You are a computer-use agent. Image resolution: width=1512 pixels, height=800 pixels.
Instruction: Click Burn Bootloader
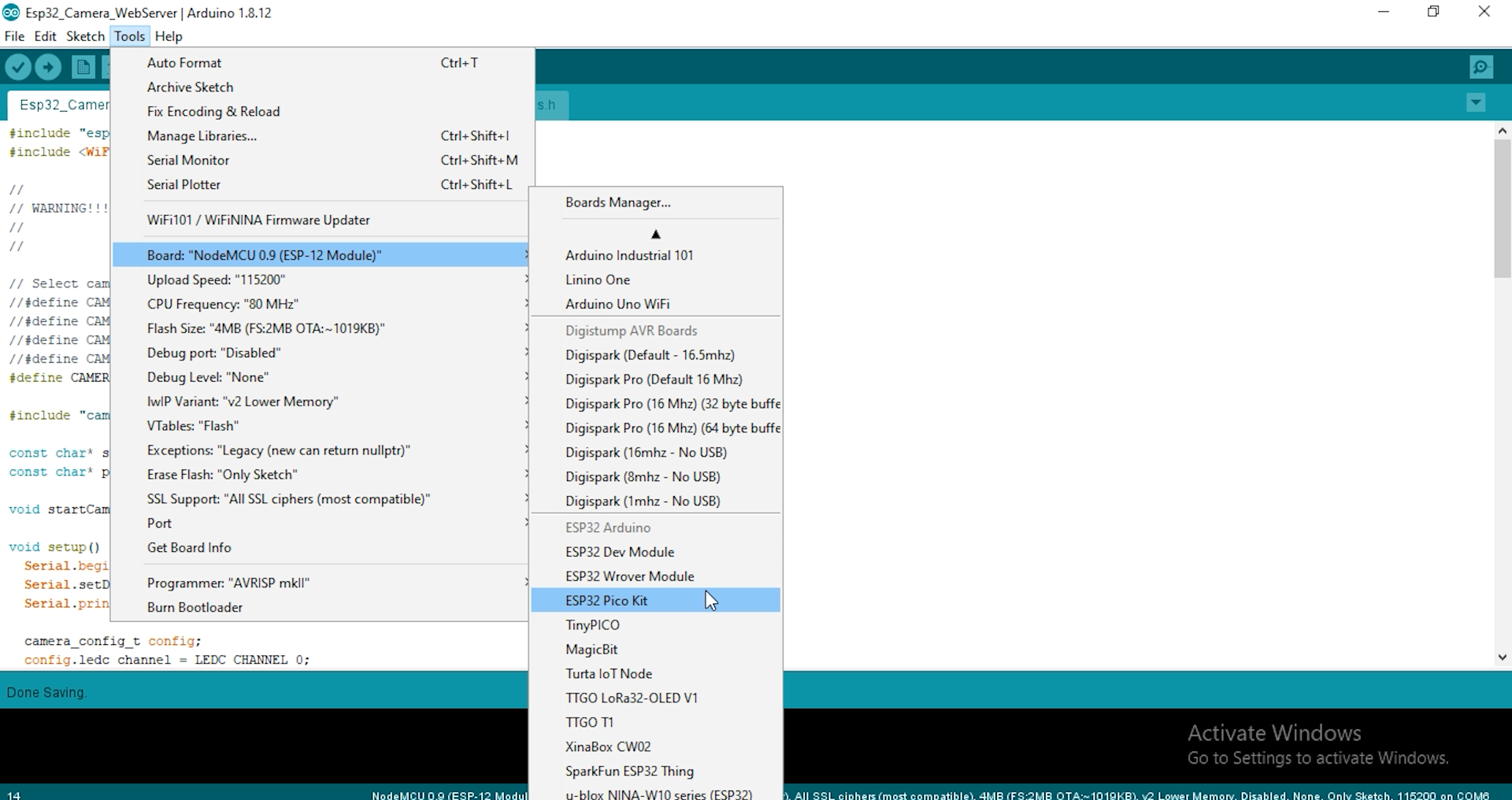(x=195, y=607)
